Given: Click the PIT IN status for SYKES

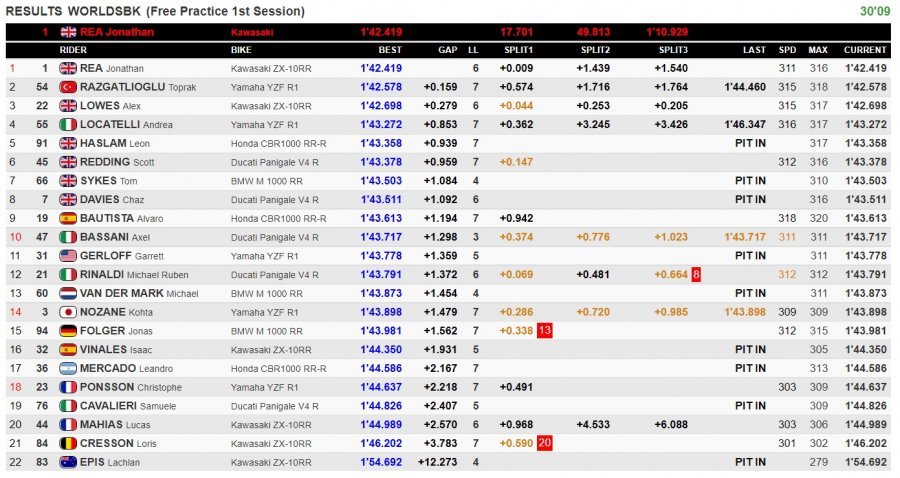Looking at the screenshot, I should point(750,181).
